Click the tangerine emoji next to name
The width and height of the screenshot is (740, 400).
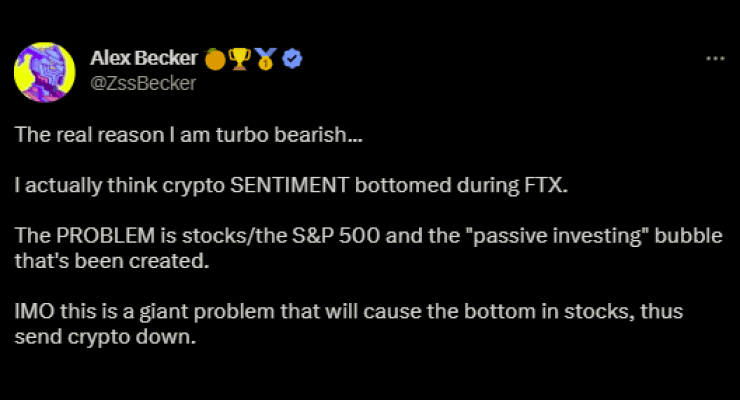tap(215, 59)
